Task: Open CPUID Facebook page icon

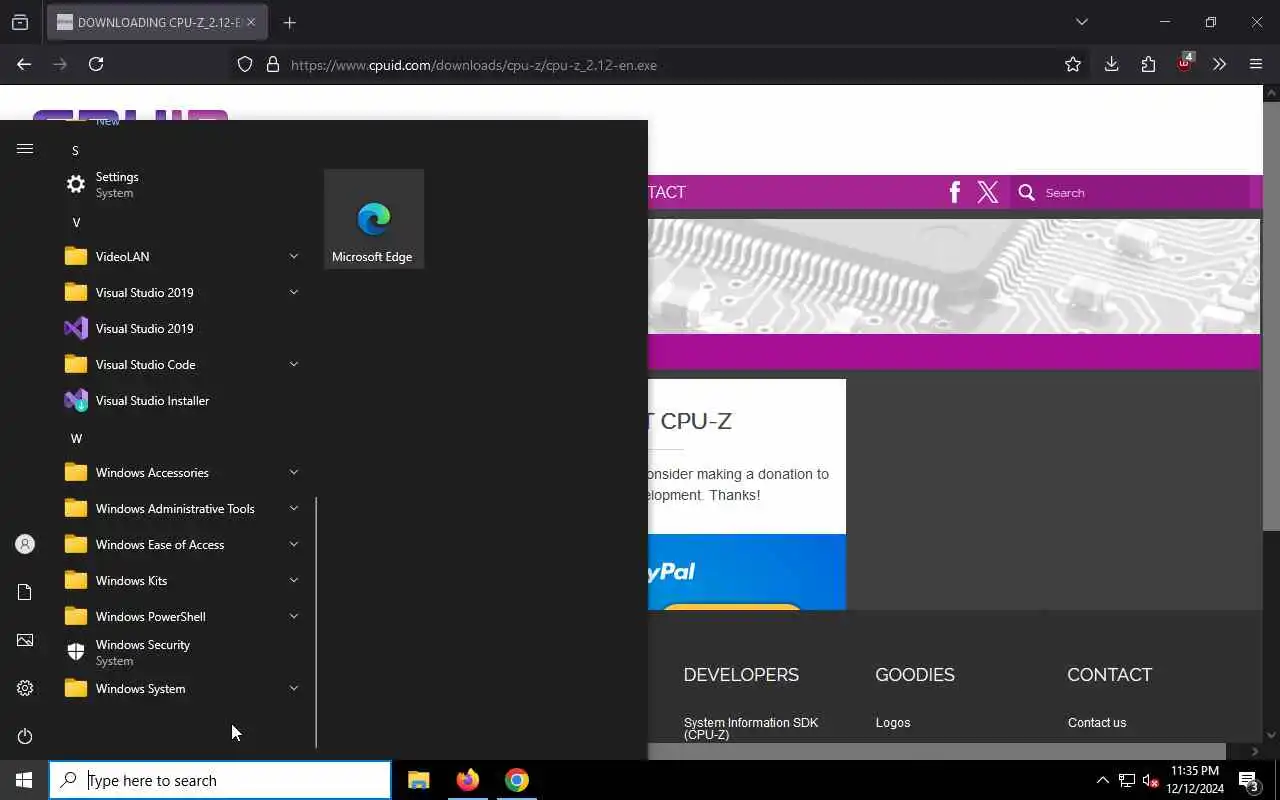Action: (x=955, y=192)
